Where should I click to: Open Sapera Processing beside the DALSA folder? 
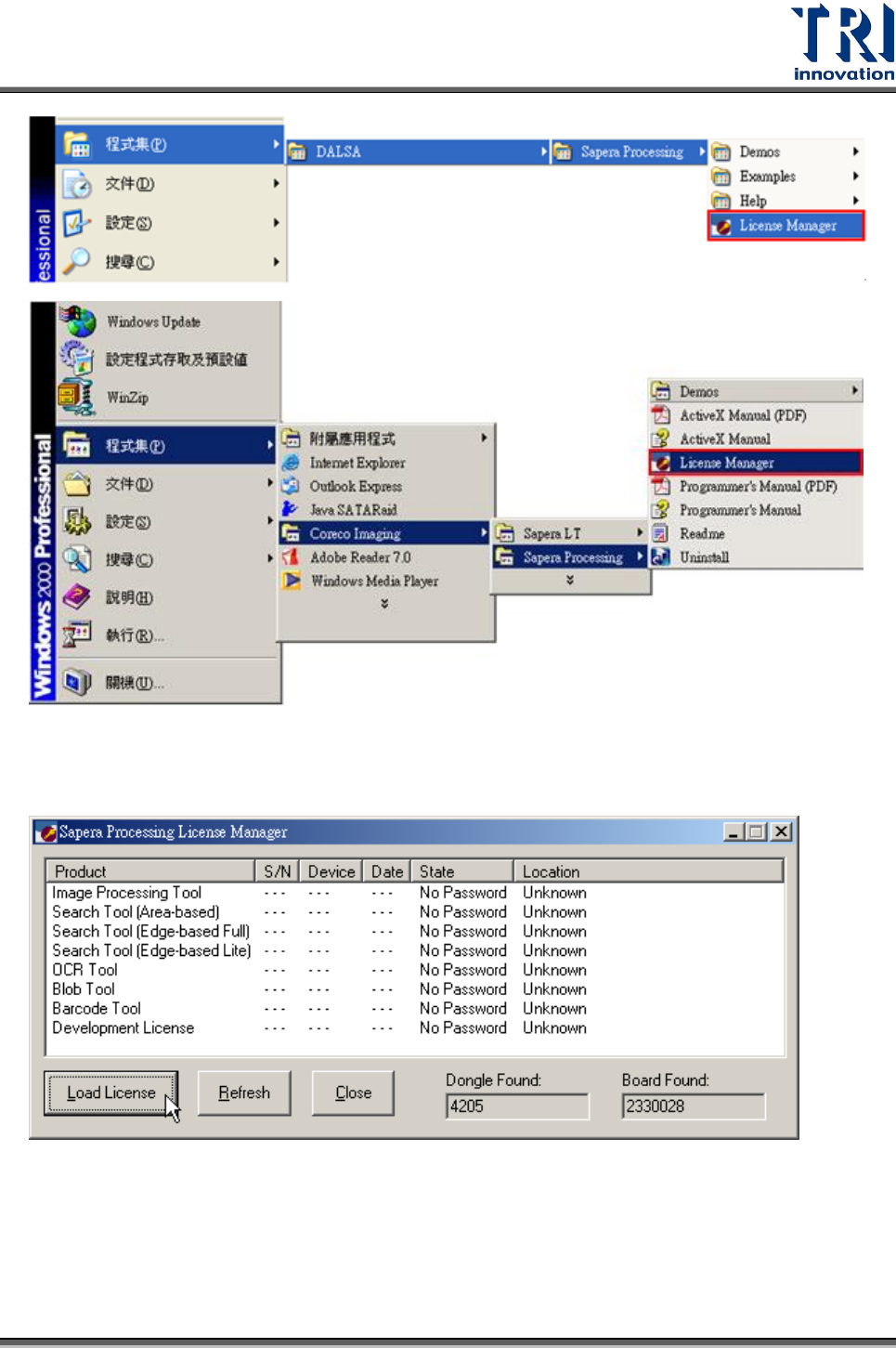[x=629, y=151]
